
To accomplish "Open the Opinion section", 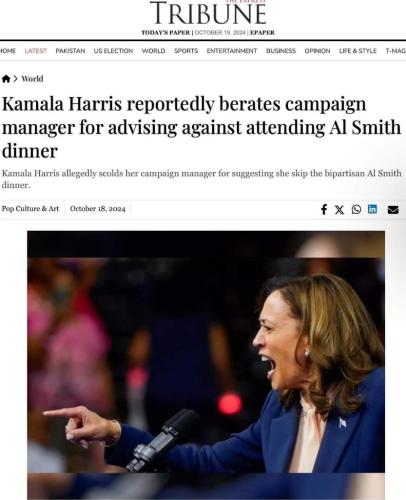I will [x=317, y=51].
